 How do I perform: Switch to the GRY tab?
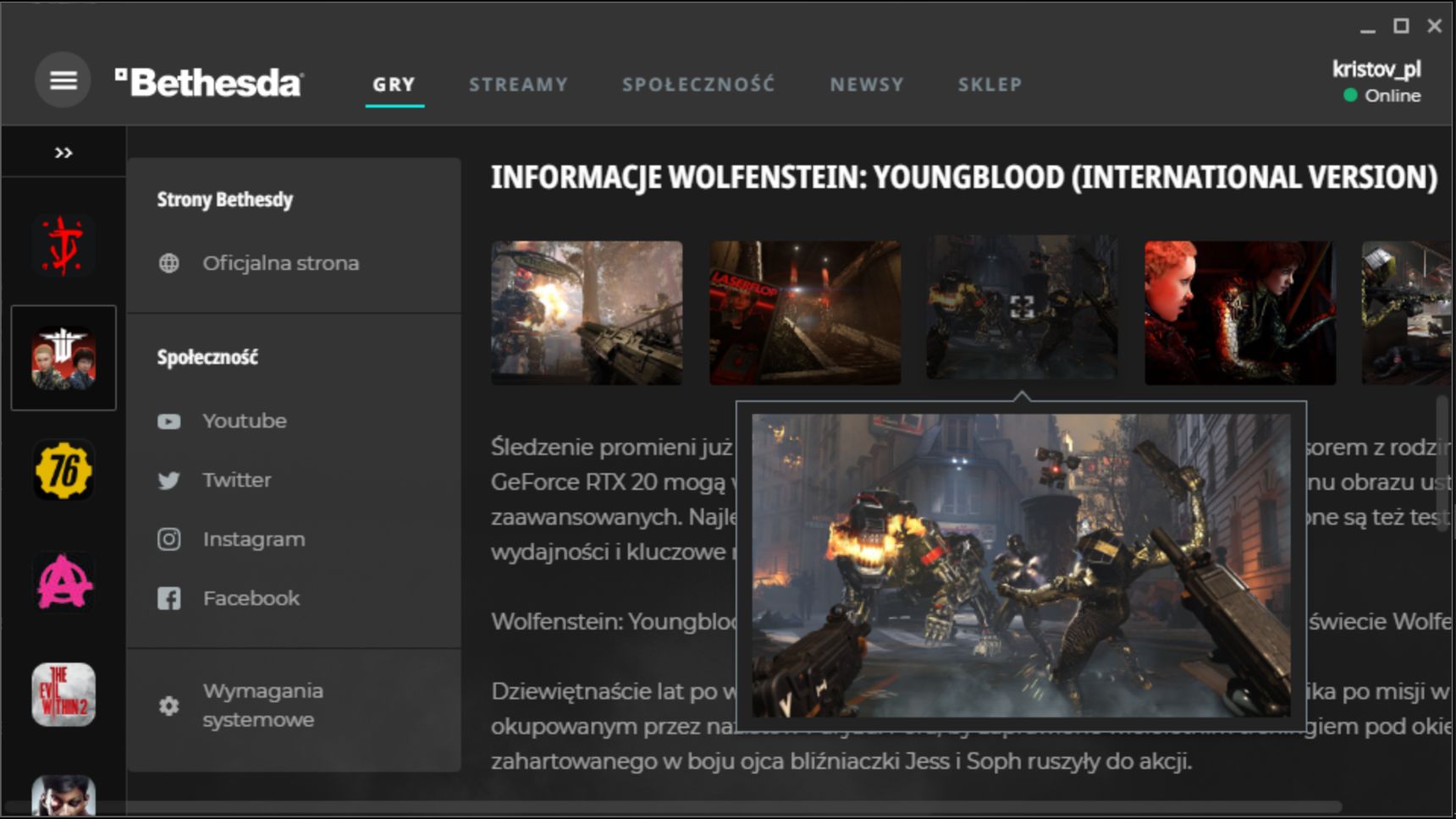point(394,85)
